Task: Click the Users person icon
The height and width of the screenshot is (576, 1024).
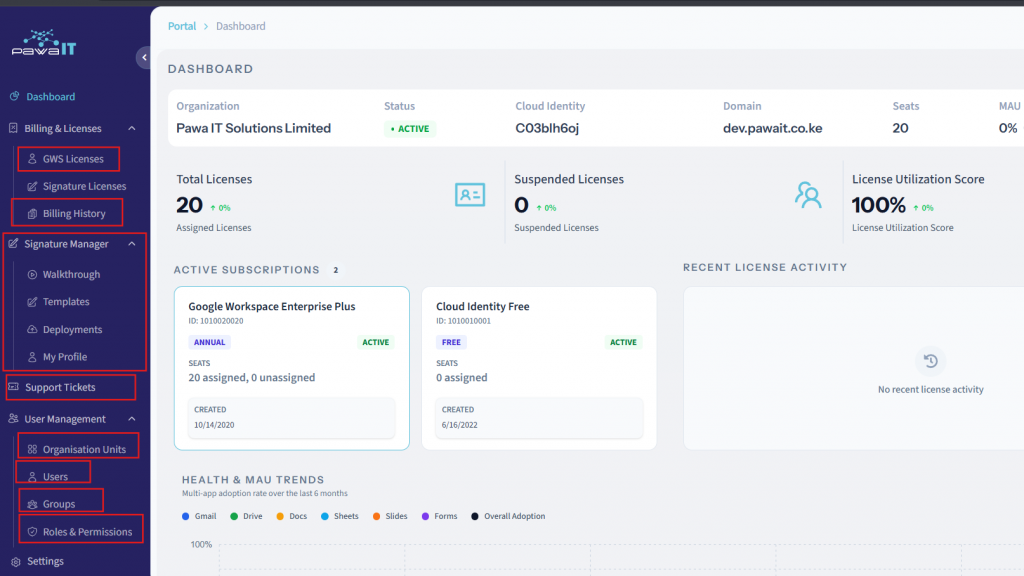Action: coord(32,477)
